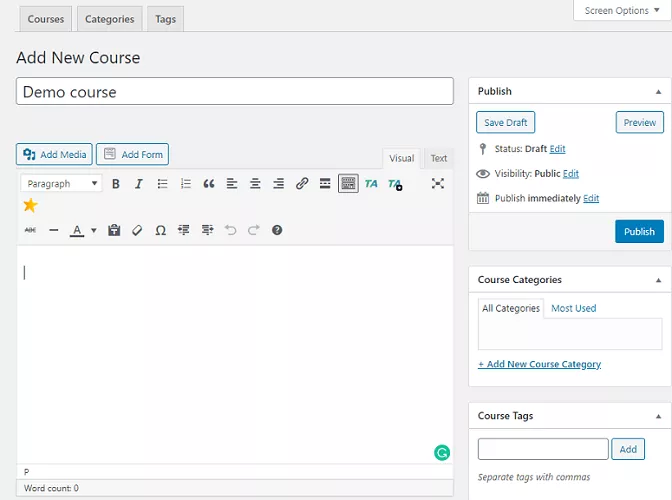Insert a special character with the omega icon
The height and width of the screenshot is (500, 672).
point(160,230)
